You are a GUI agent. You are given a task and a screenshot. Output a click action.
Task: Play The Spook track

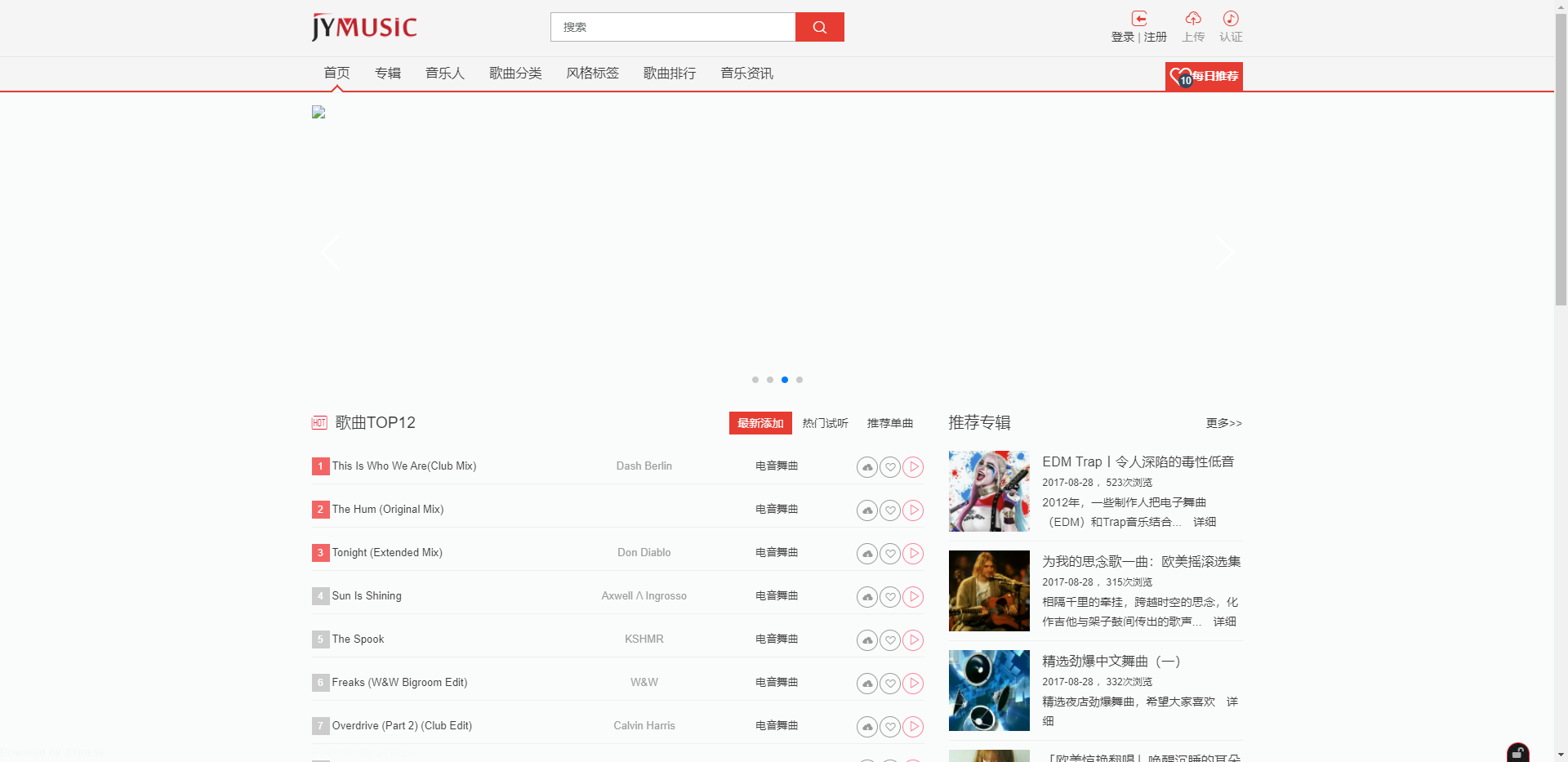pyautogui.click(x=913, y=640)
